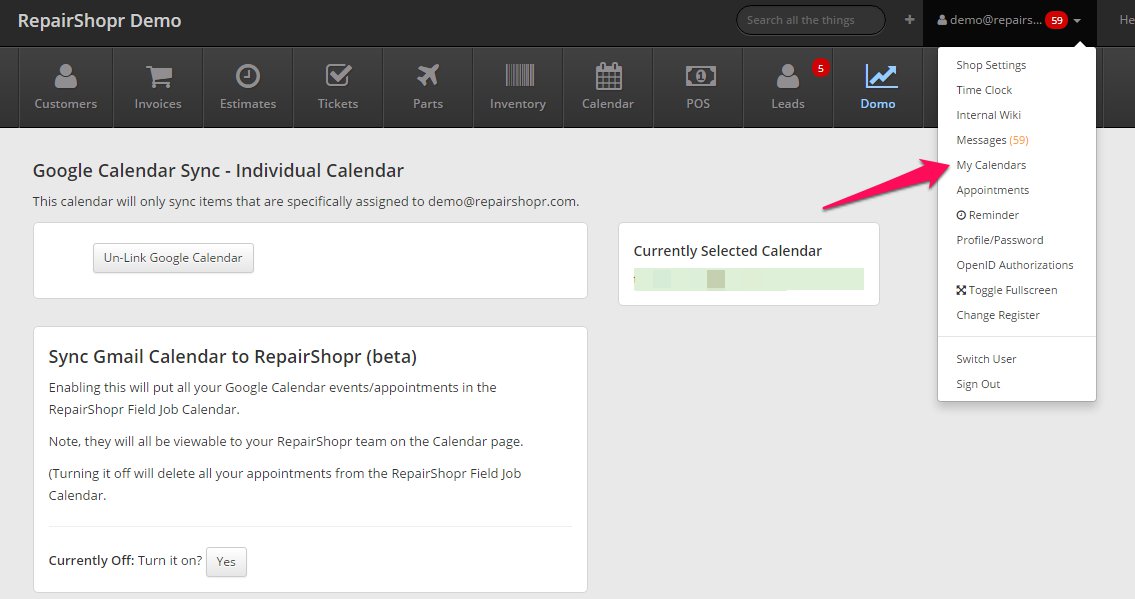This screenshot has height=599, width=1135.
Task: Open Leads via the person icon
Action: coord(788,76)
